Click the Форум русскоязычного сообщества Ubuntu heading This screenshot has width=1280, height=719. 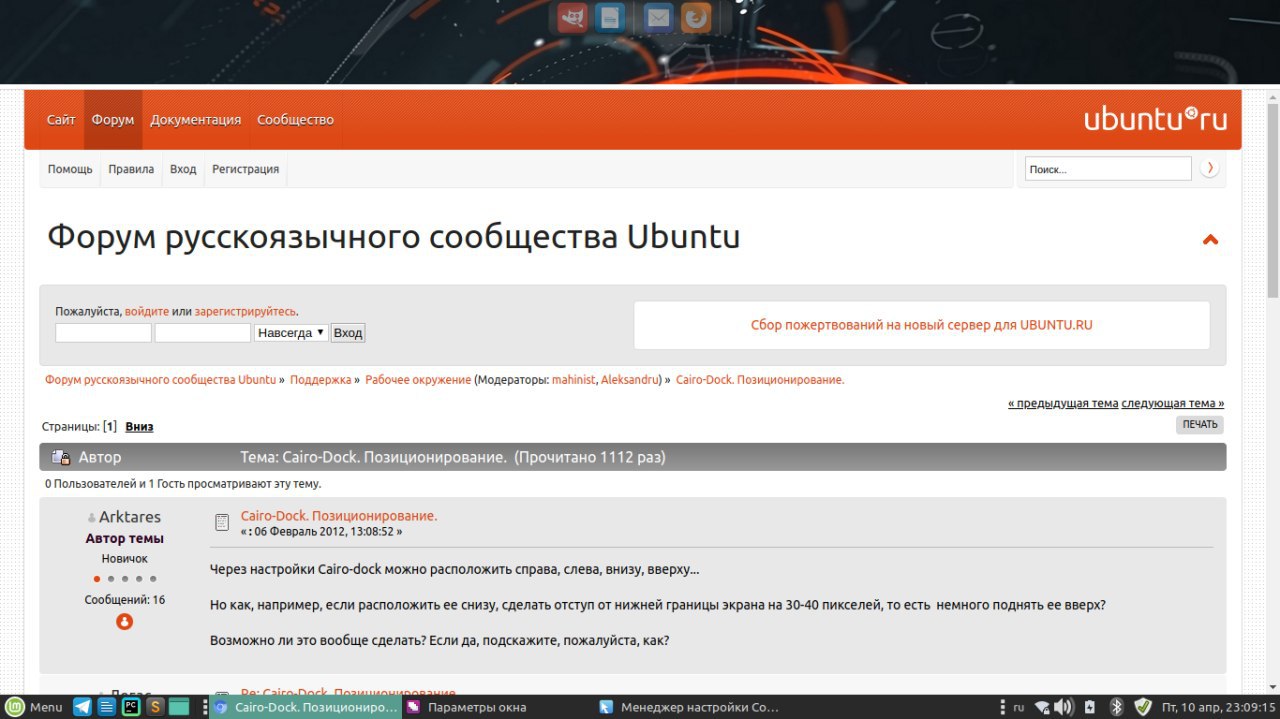point(394,238)
